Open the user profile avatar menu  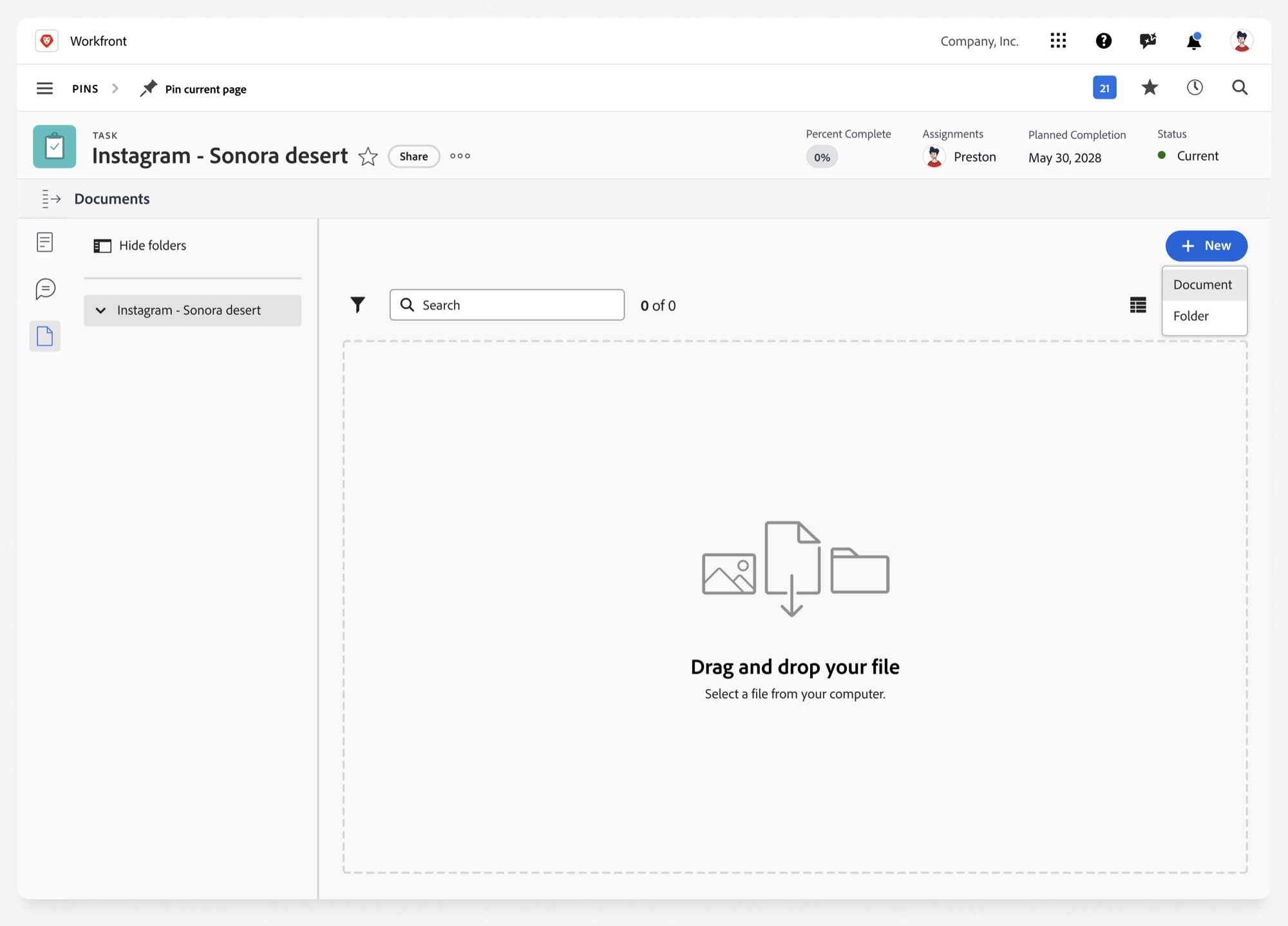click(1241, 41)
